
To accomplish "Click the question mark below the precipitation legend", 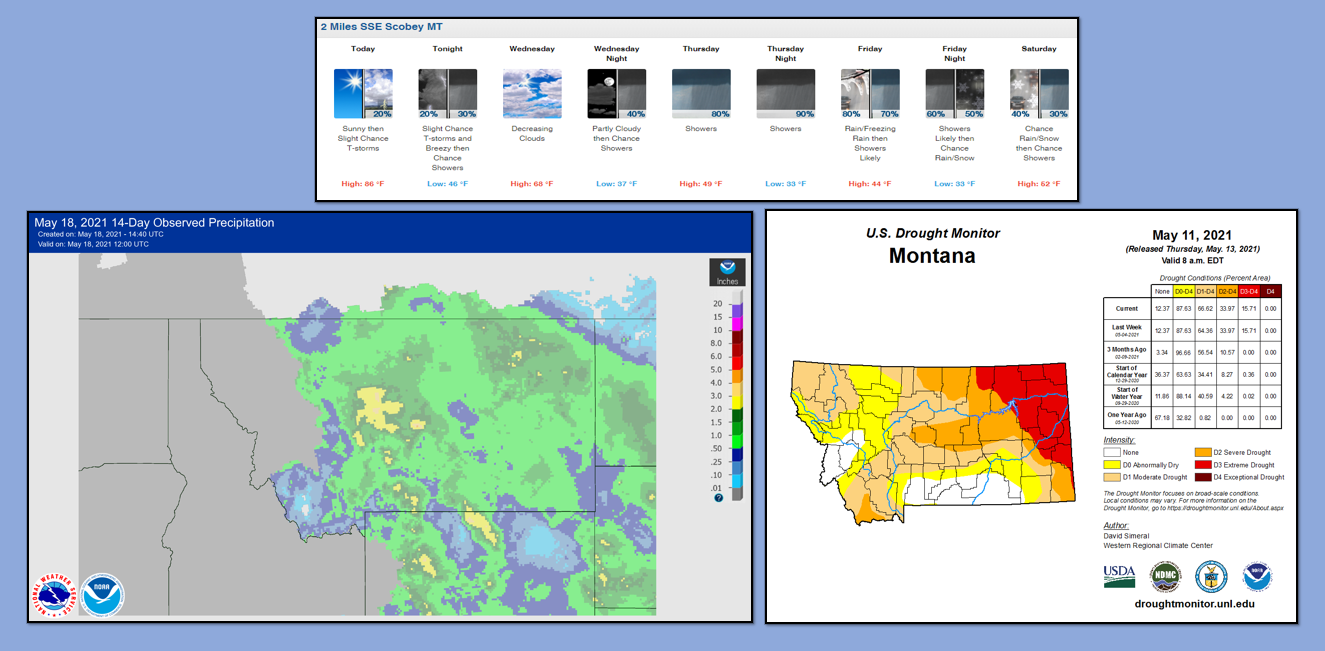I will pyautogui.click(x=719, y=498).
